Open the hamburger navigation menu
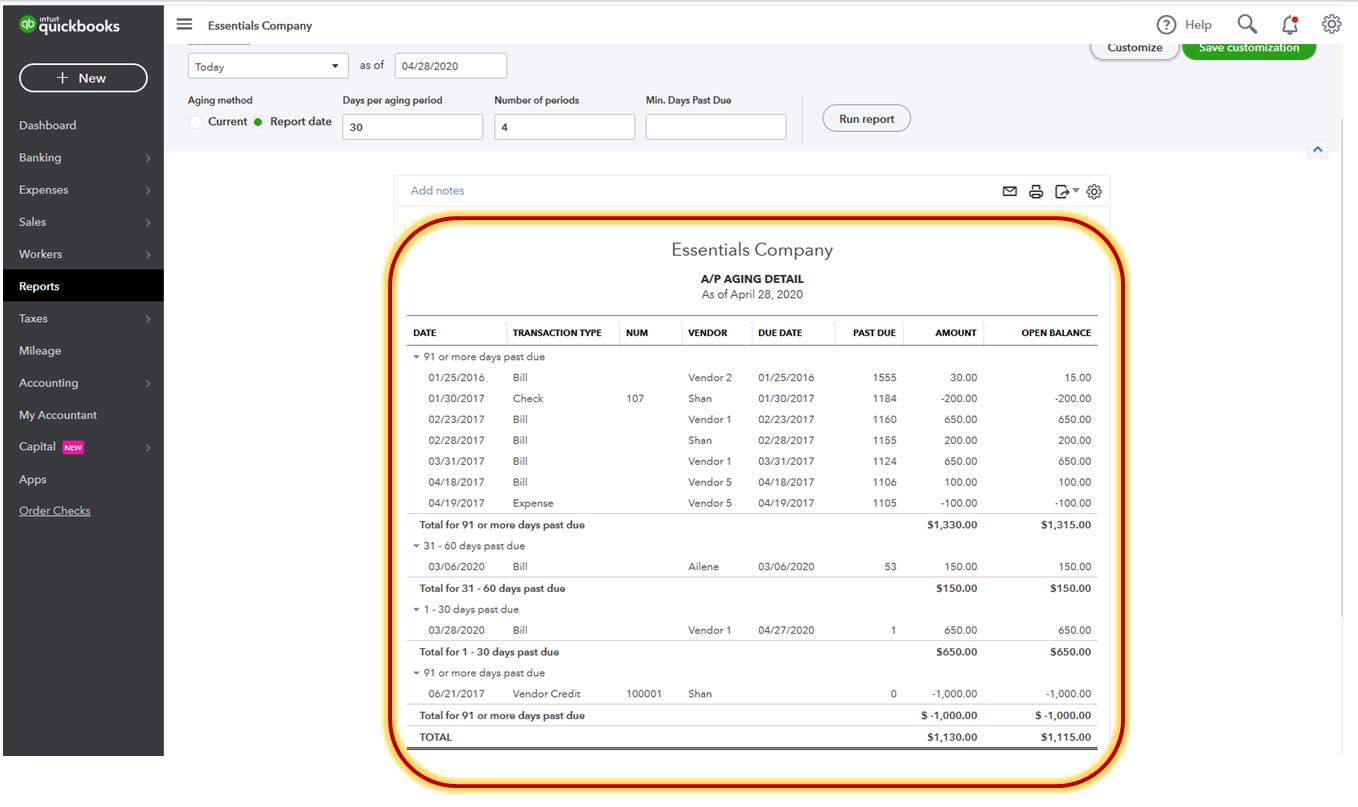 click(184, 24)
